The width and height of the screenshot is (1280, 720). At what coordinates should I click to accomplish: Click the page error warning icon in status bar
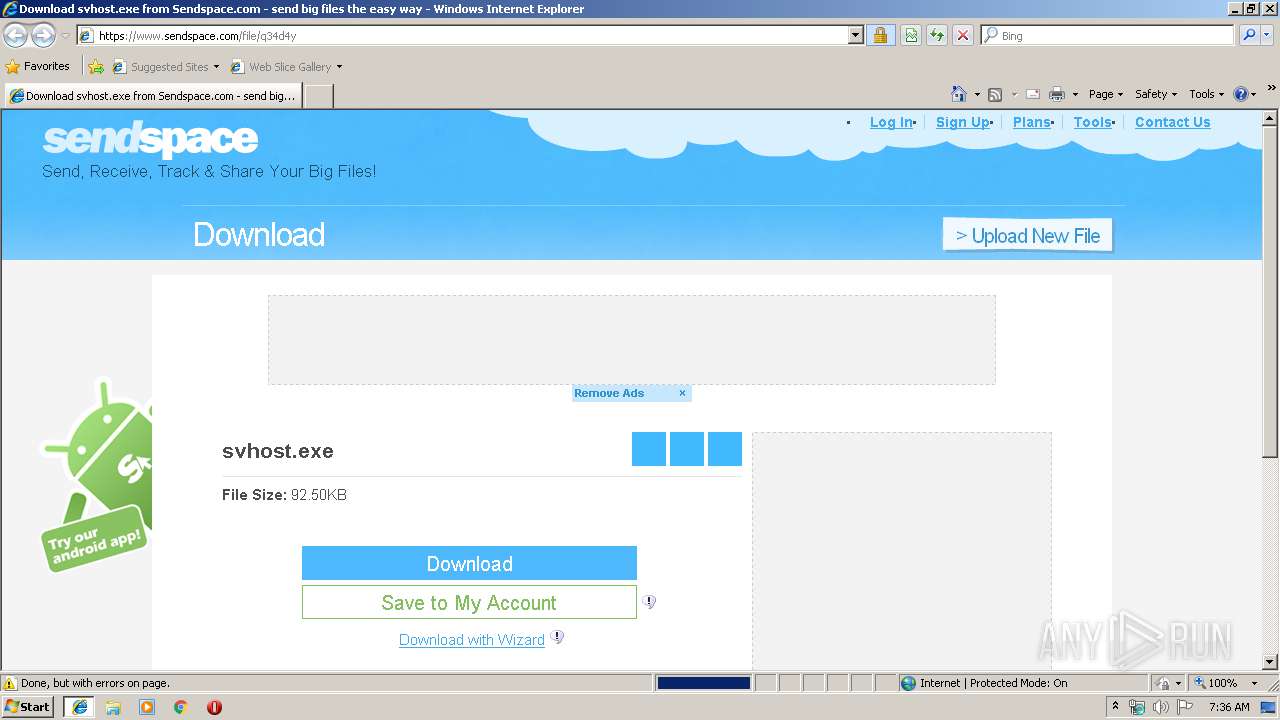point(10,683)
